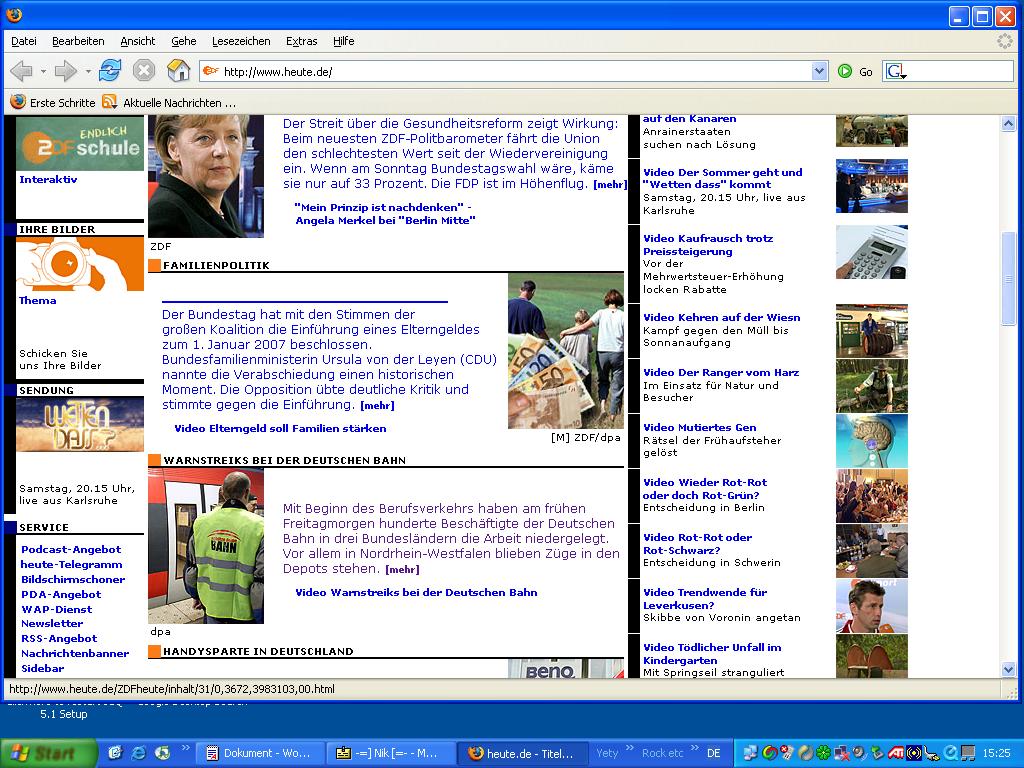Click mehr link in the Elterngeld article

pyautogui.click(x=377, y=406)
